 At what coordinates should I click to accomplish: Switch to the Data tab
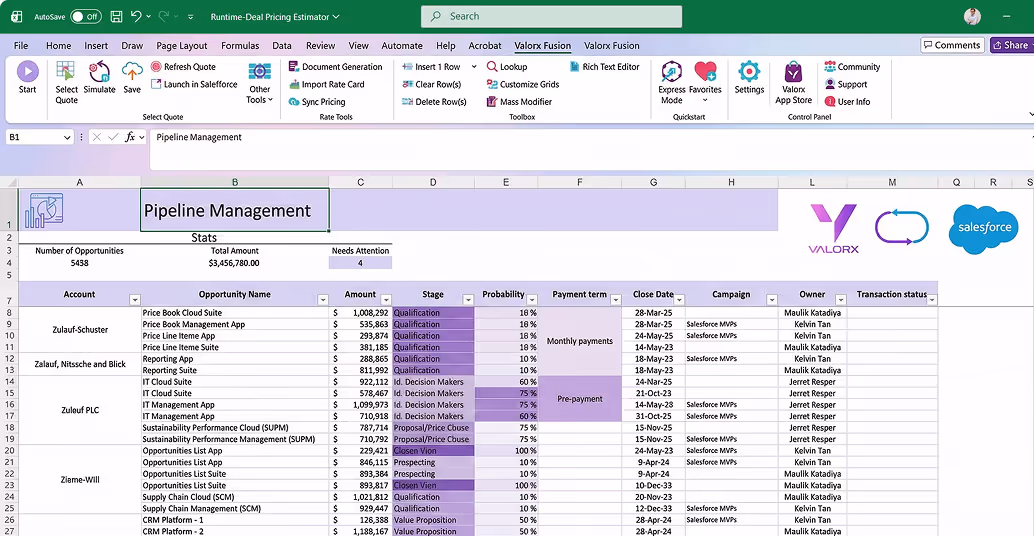click(282, 45)
